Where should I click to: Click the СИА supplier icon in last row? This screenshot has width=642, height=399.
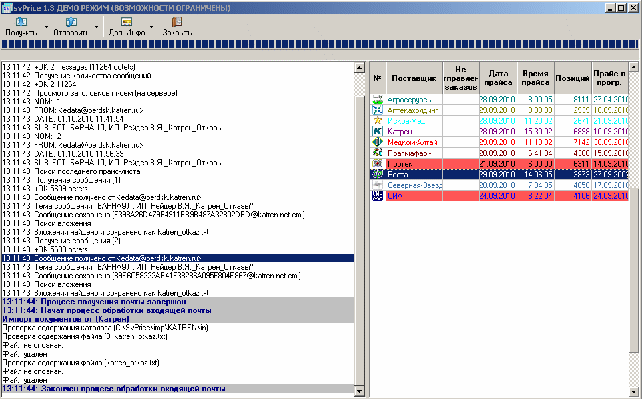[x=377, y=196]
